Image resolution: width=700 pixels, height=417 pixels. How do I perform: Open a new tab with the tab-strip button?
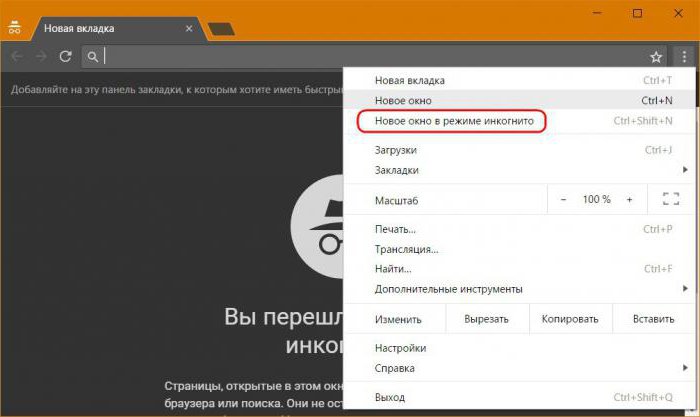221,29
